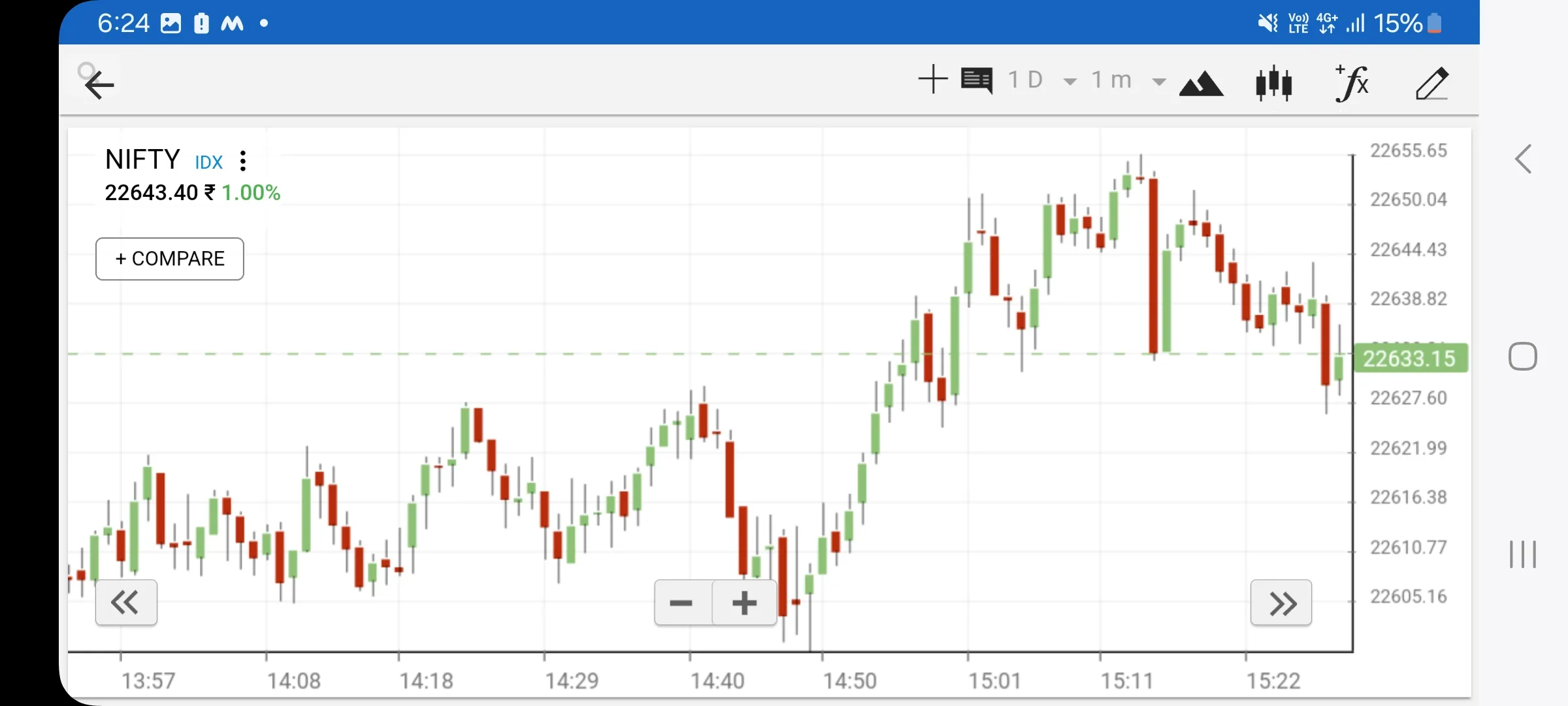Zoom in the chart with plus button
1568x706 pixels.
[x=744, y=603]
